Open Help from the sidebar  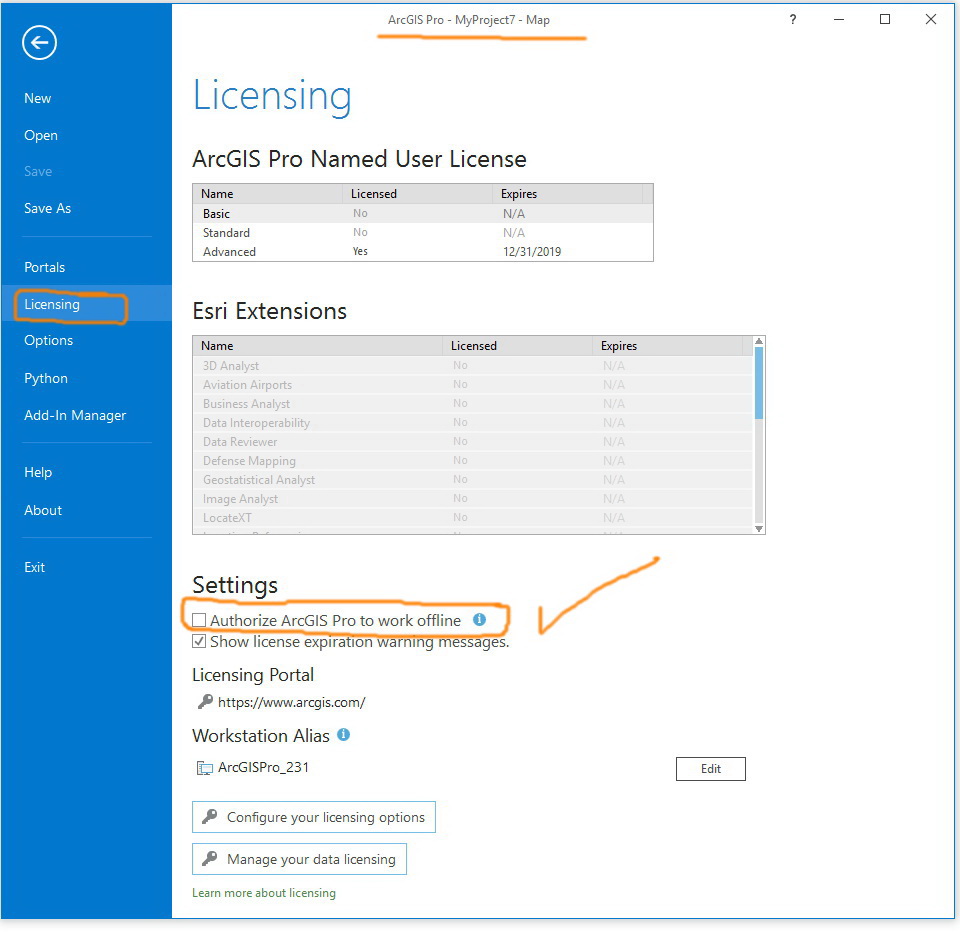(38, 472)
